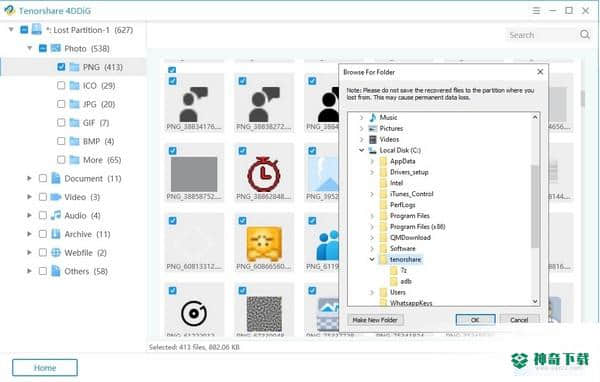Click the folder tree vertical scrollbar thumb
This screenshot has height=382, width=600.
click(x=535, y=206)
